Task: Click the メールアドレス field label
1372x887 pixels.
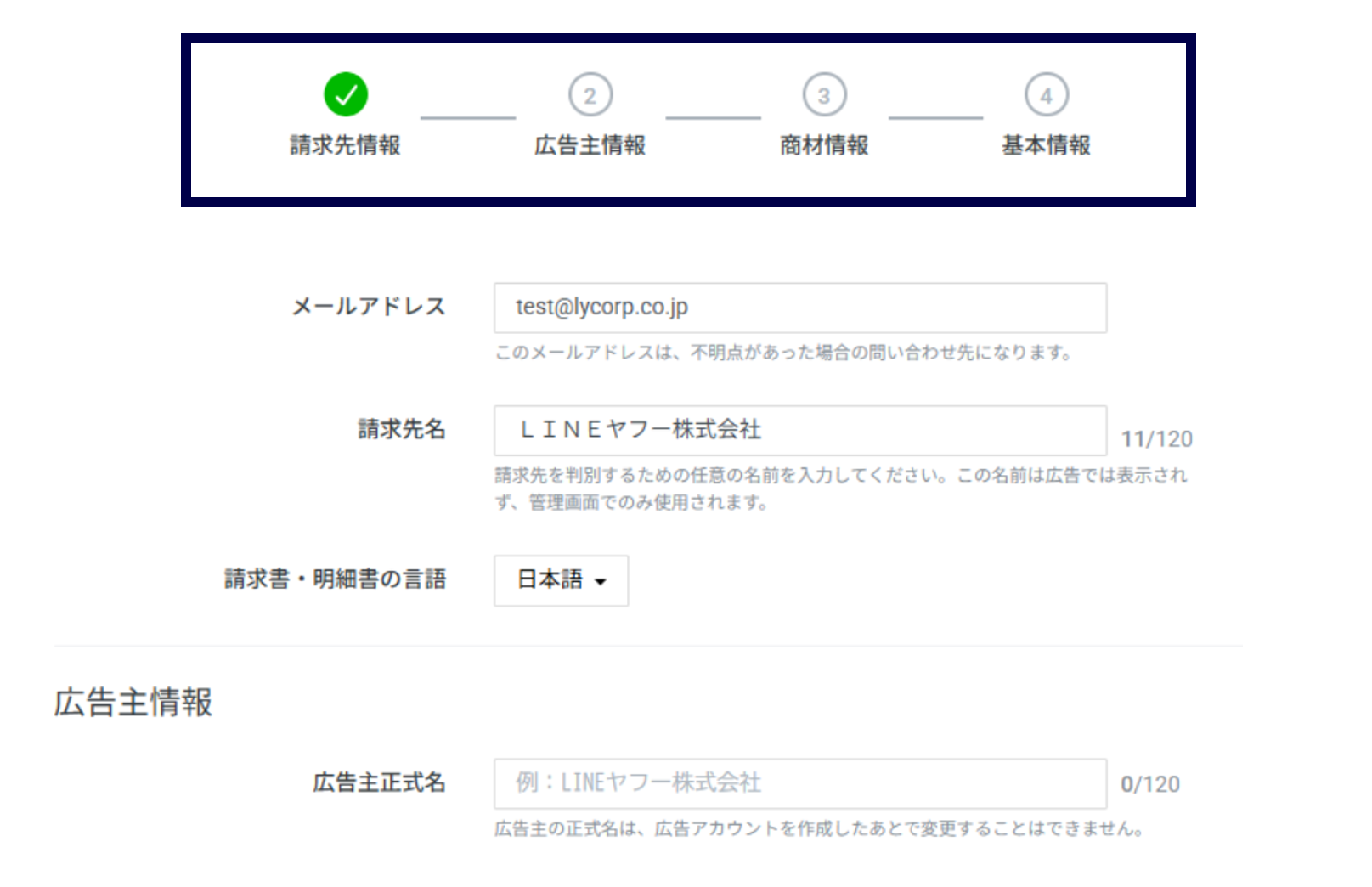Action: (369, 307)
